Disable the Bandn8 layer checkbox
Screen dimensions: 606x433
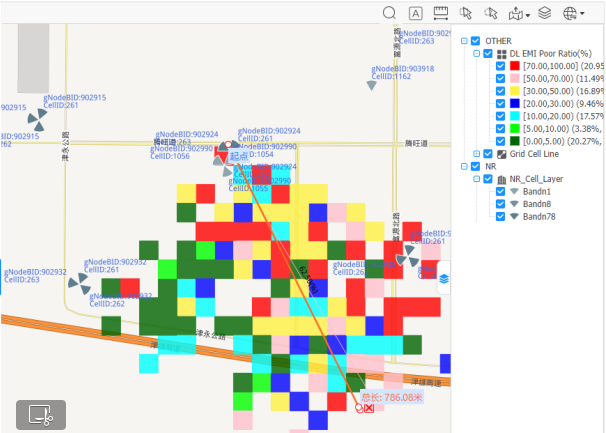(500, 204)
